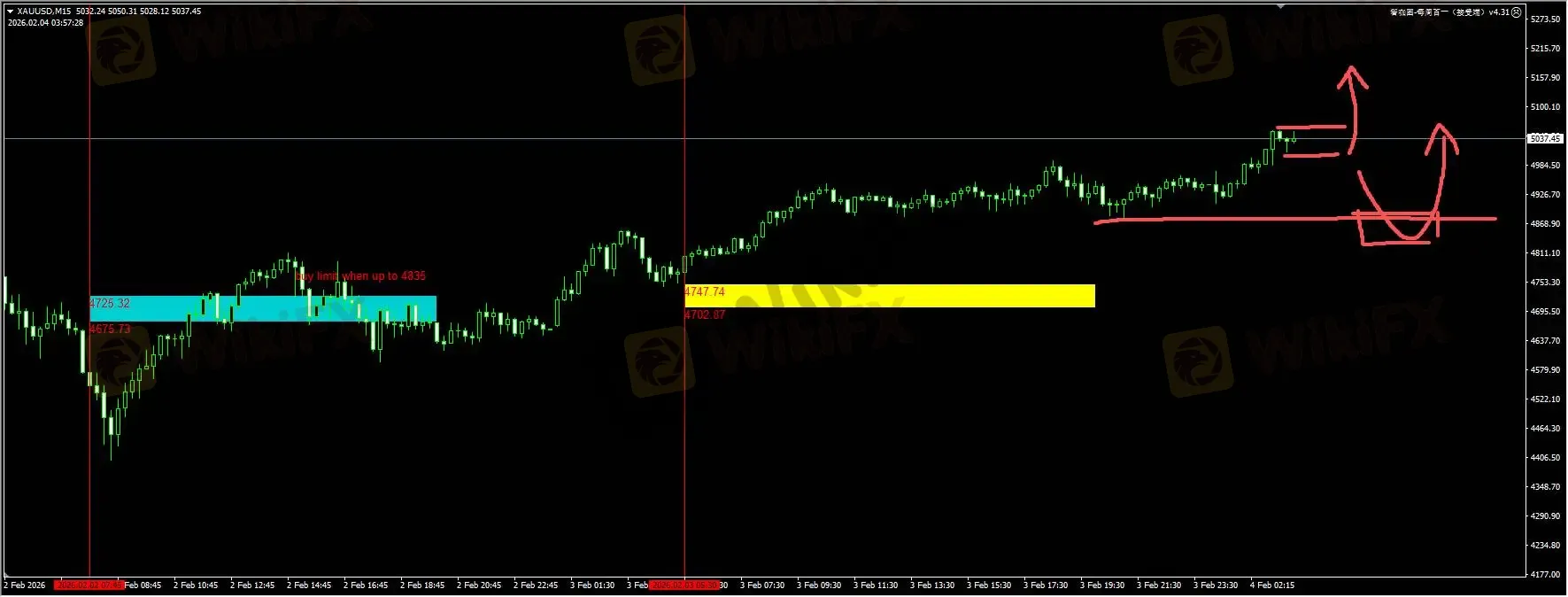The width and height of the screenshot is (1568, 597).
Task: Expand the triangle beside XAUUSD,M15
Action: tap(10, 12)
